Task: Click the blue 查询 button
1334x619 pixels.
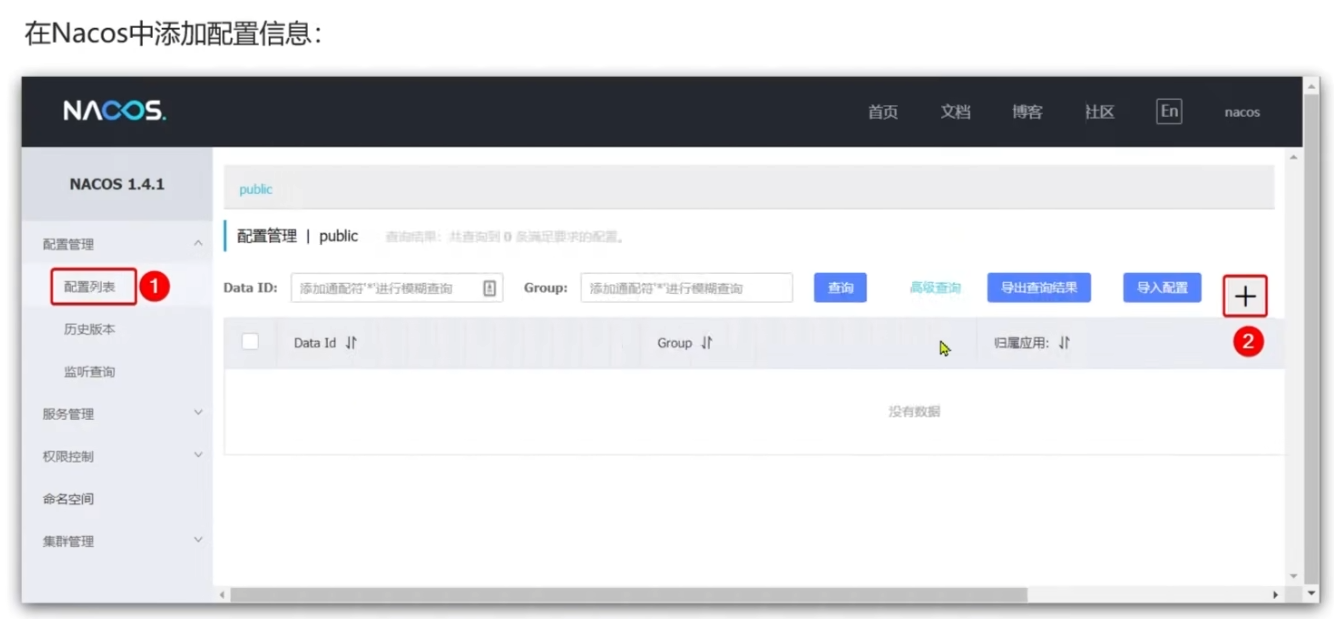Action: point(840,288)
